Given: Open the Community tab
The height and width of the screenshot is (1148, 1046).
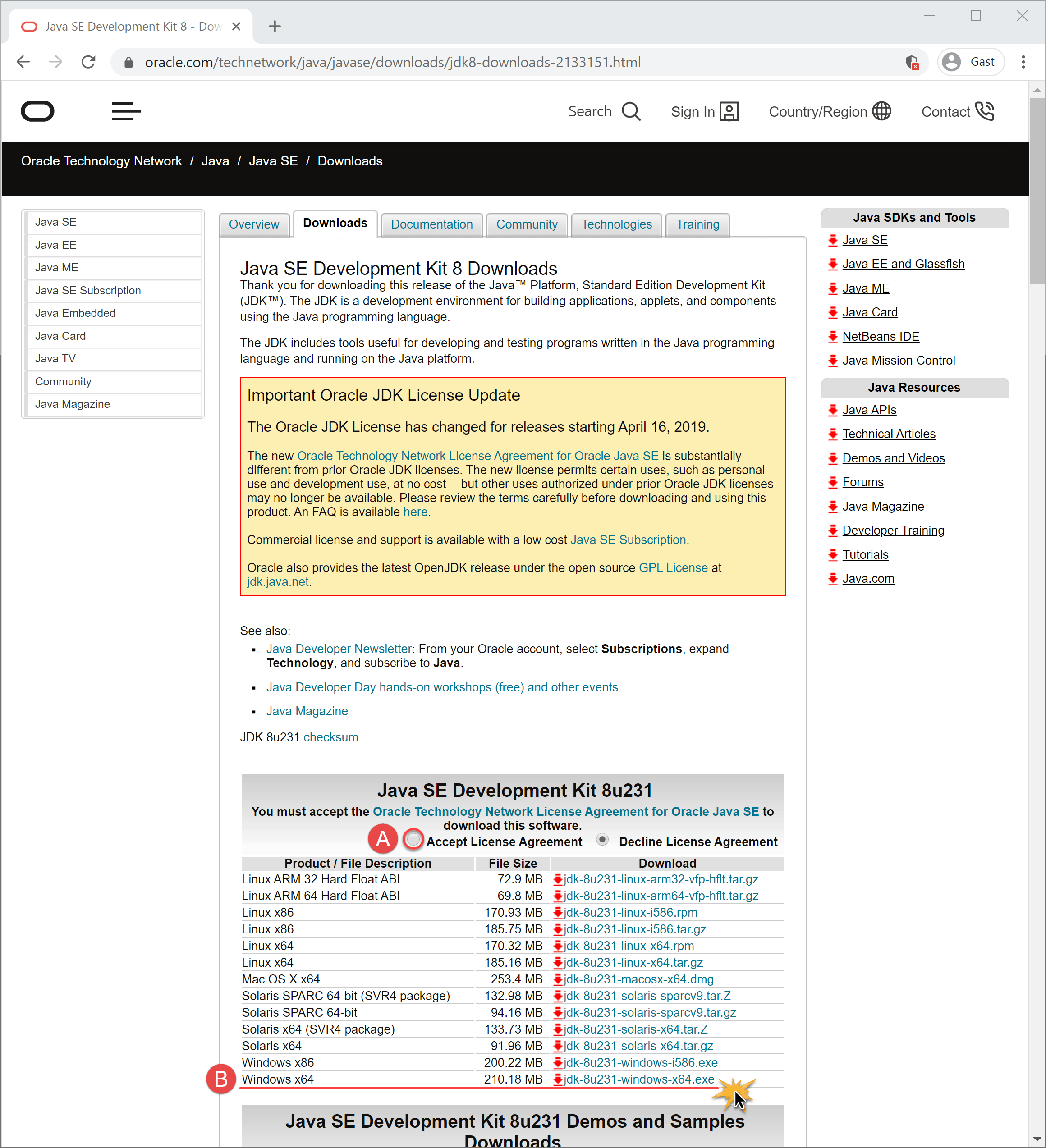Looking at the screenshot, I should click(x=527, y=224).
